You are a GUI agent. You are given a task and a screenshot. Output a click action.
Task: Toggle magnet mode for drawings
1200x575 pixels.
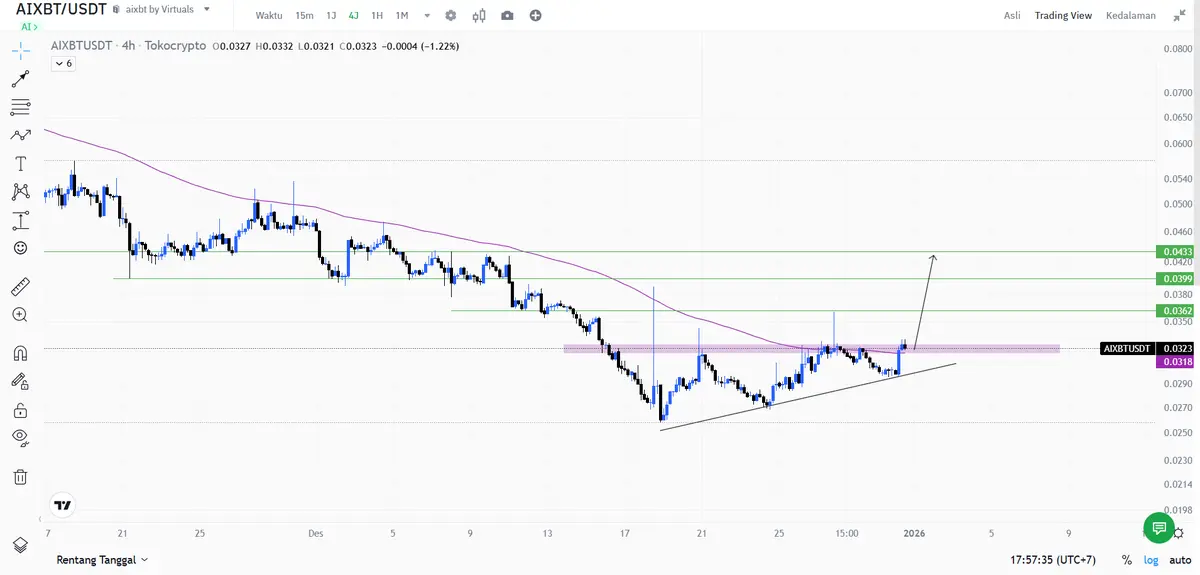pos(20,353)
